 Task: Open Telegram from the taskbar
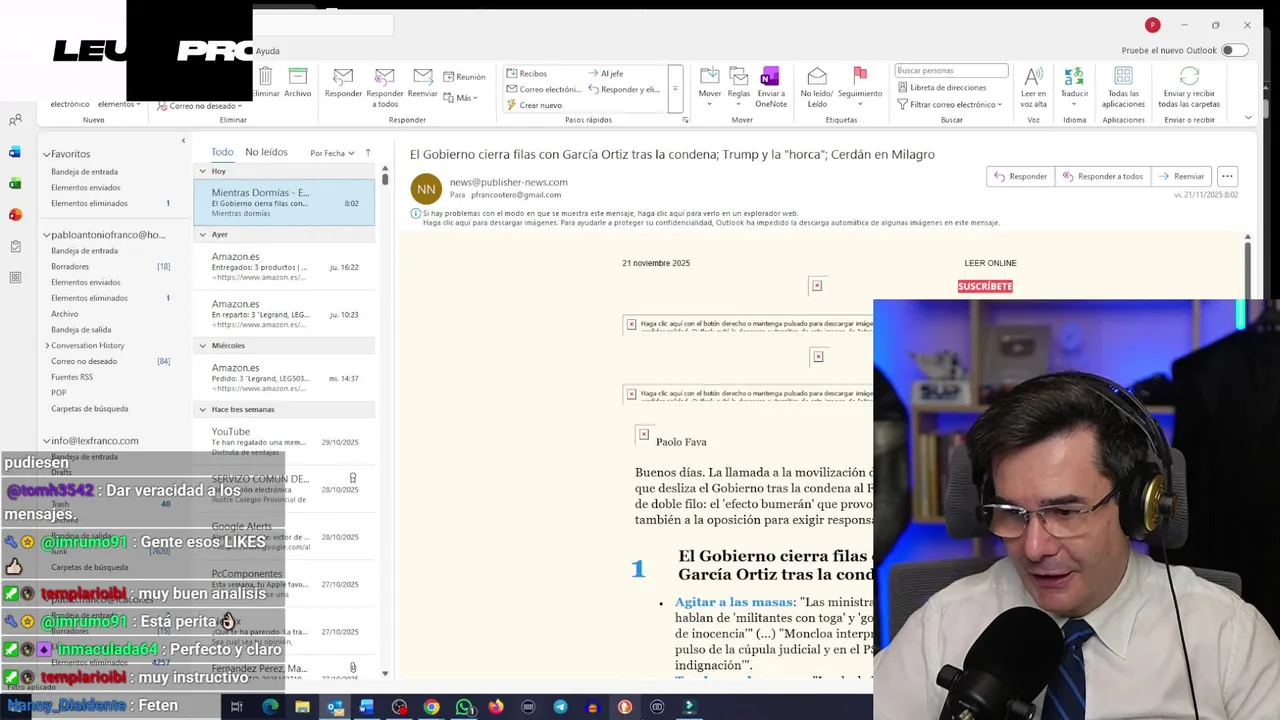pos(560,707)
